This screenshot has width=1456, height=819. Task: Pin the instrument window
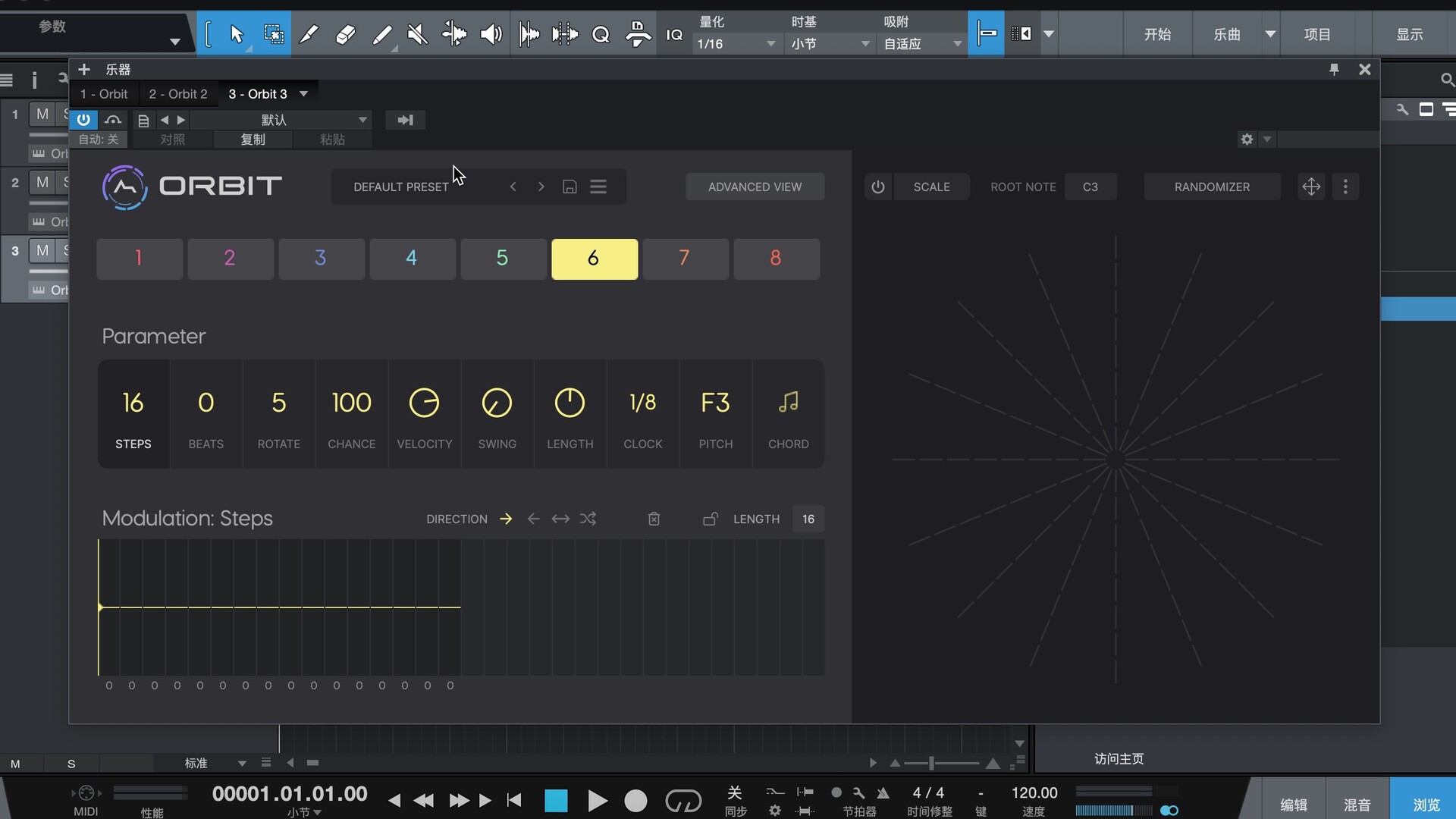(x=1334, y=70)
